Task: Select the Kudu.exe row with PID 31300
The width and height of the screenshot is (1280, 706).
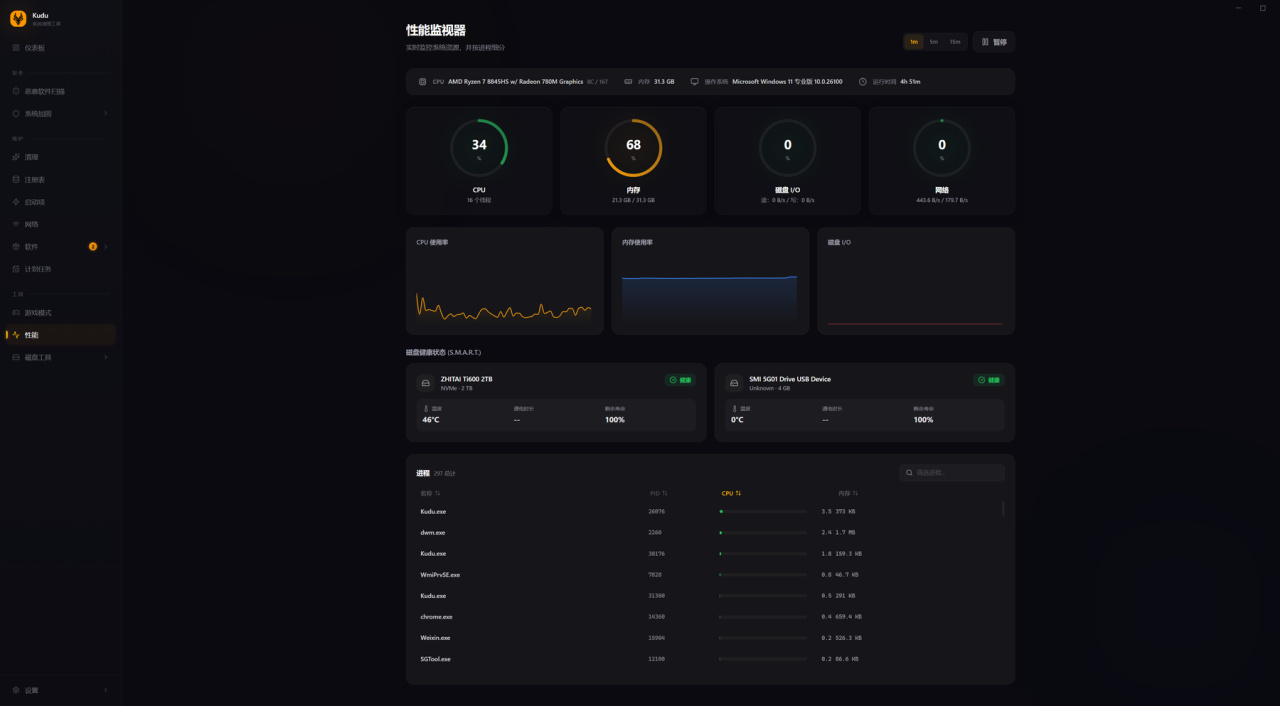Action: click(705, 596)
